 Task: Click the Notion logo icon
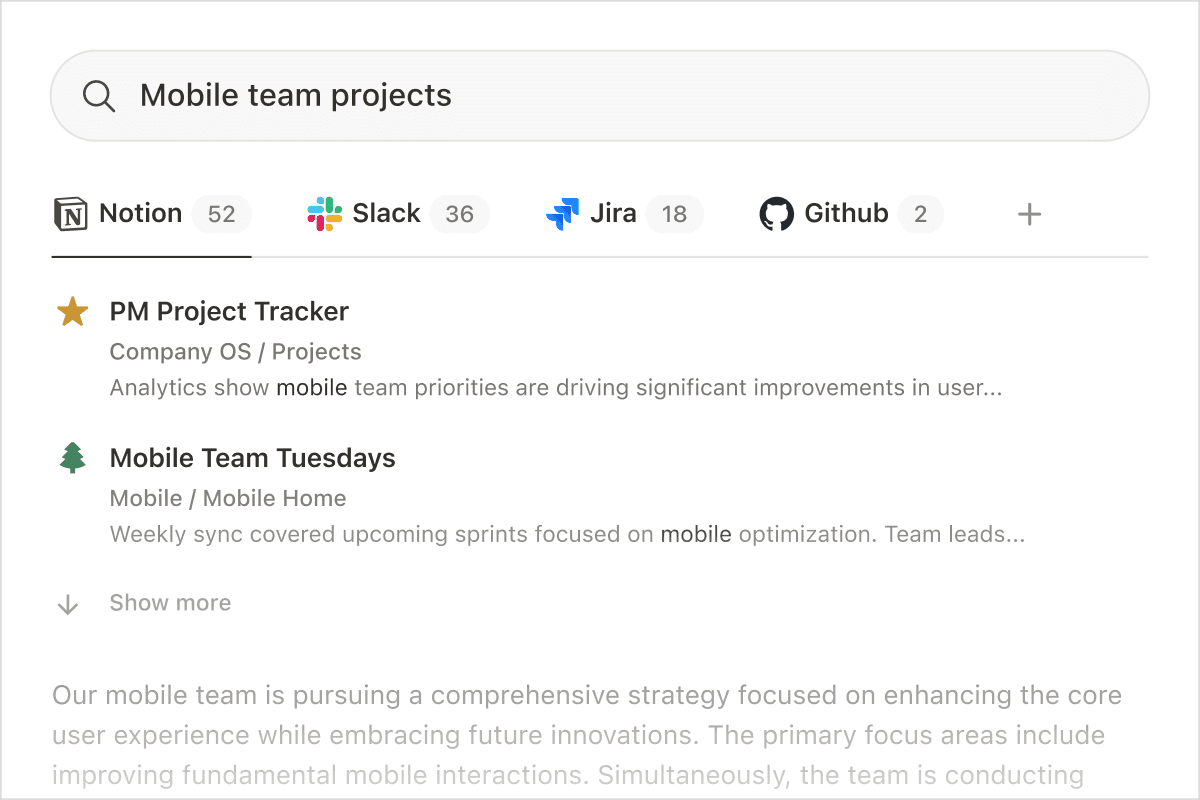point(70,214)
